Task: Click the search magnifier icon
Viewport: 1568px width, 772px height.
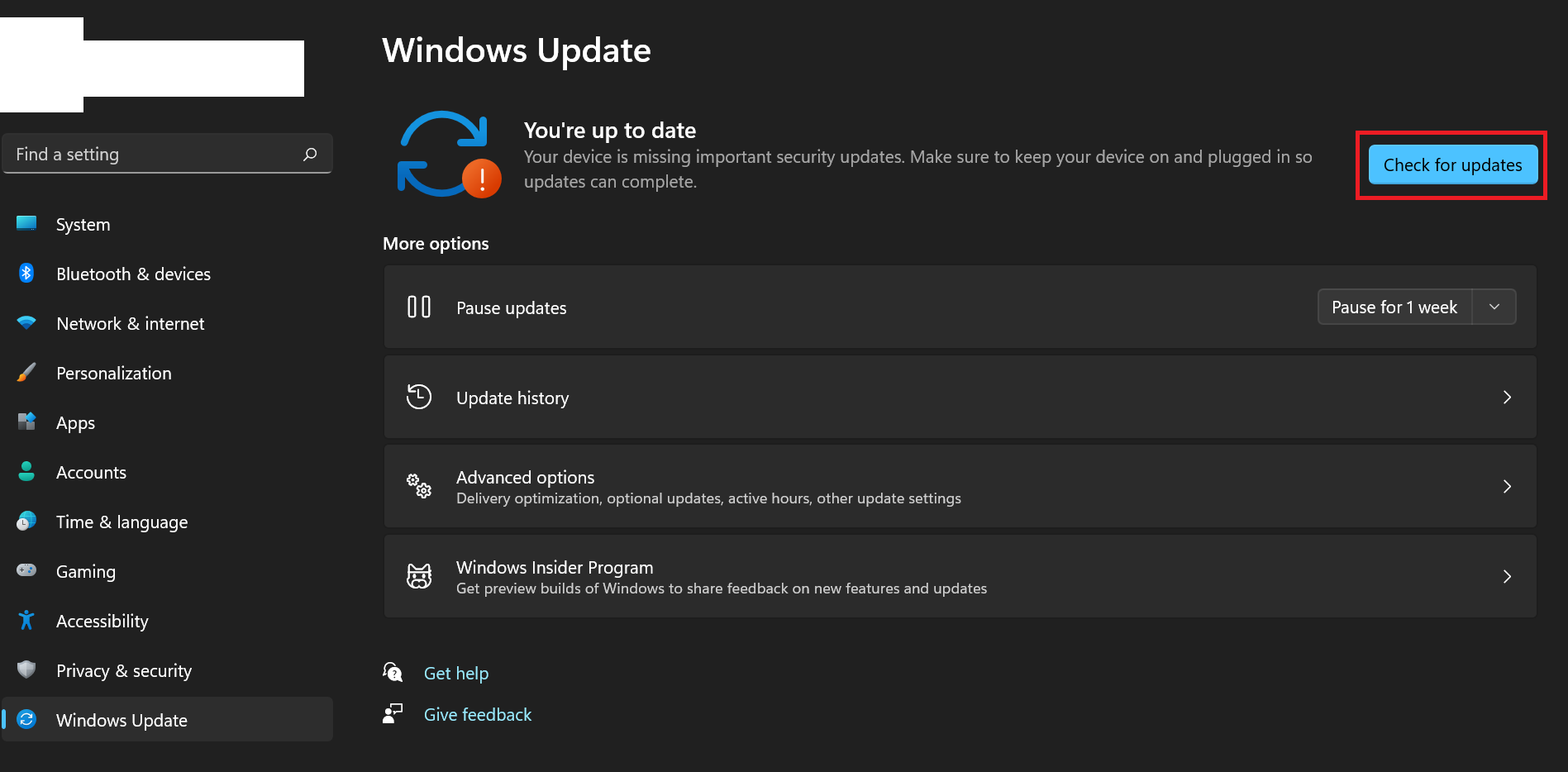Action: (x=310, y=155)
